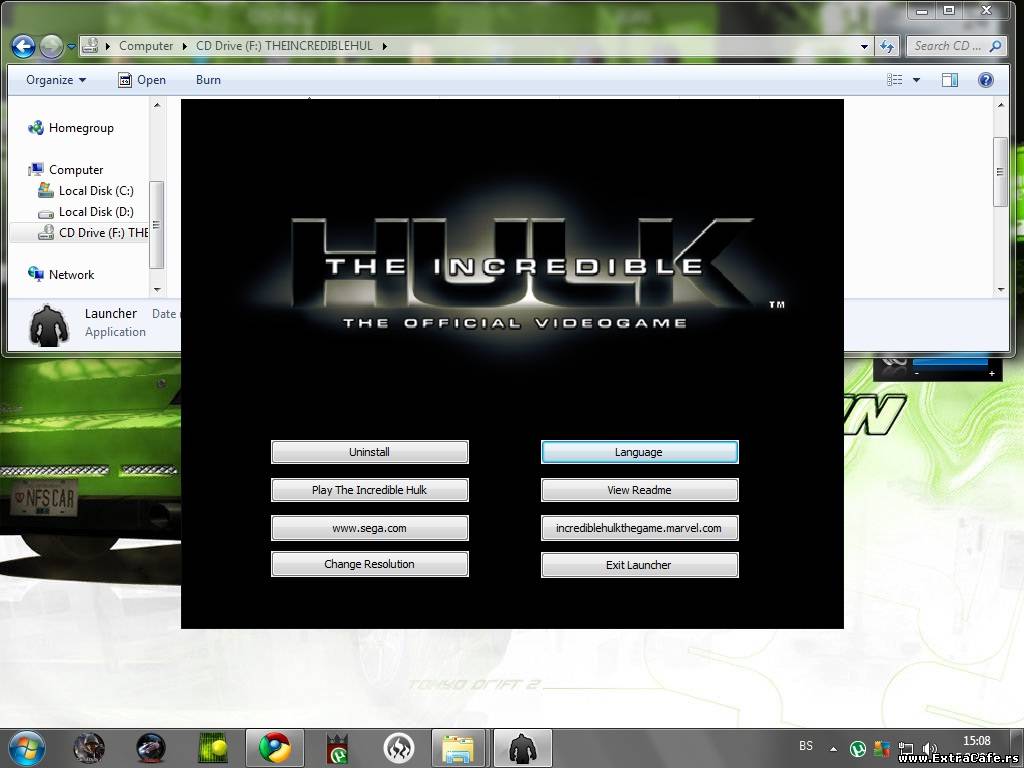This screenshot has height=768, width=1024.
Task: Open the Language option in the launcher
Action: coord(639,452)
